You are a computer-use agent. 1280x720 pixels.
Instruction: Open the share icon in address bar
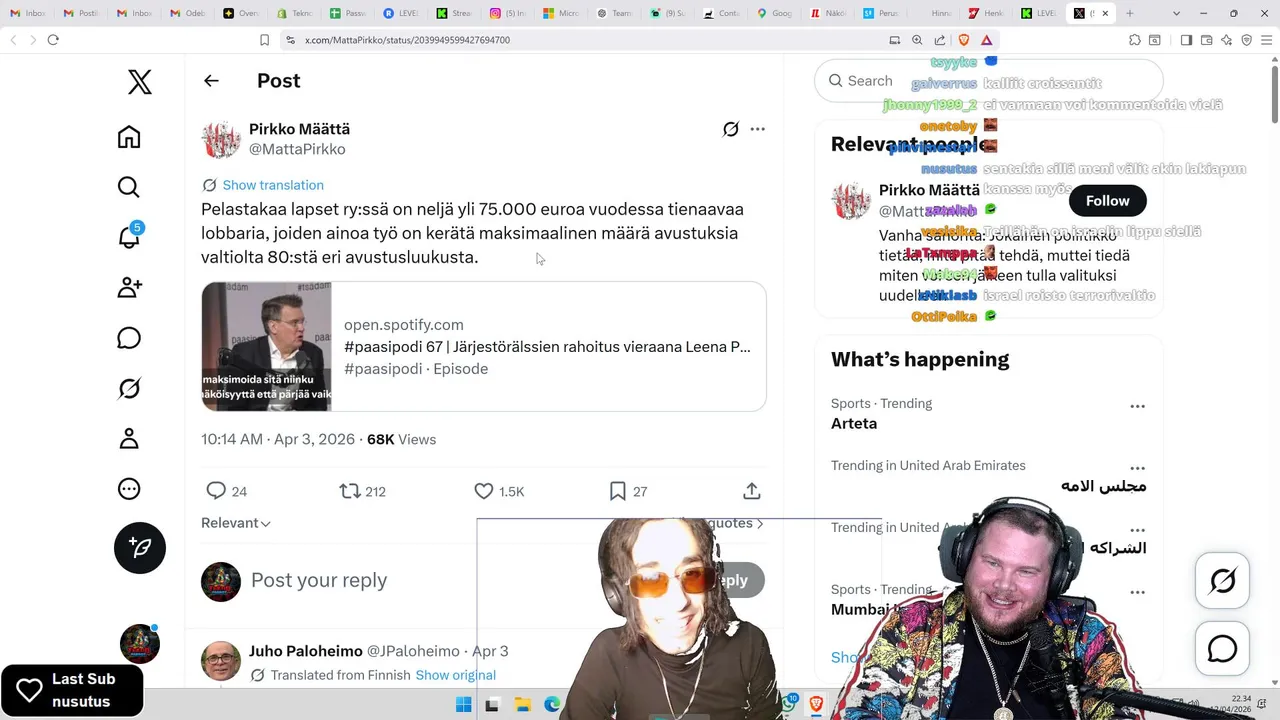[x=940, y=40]
